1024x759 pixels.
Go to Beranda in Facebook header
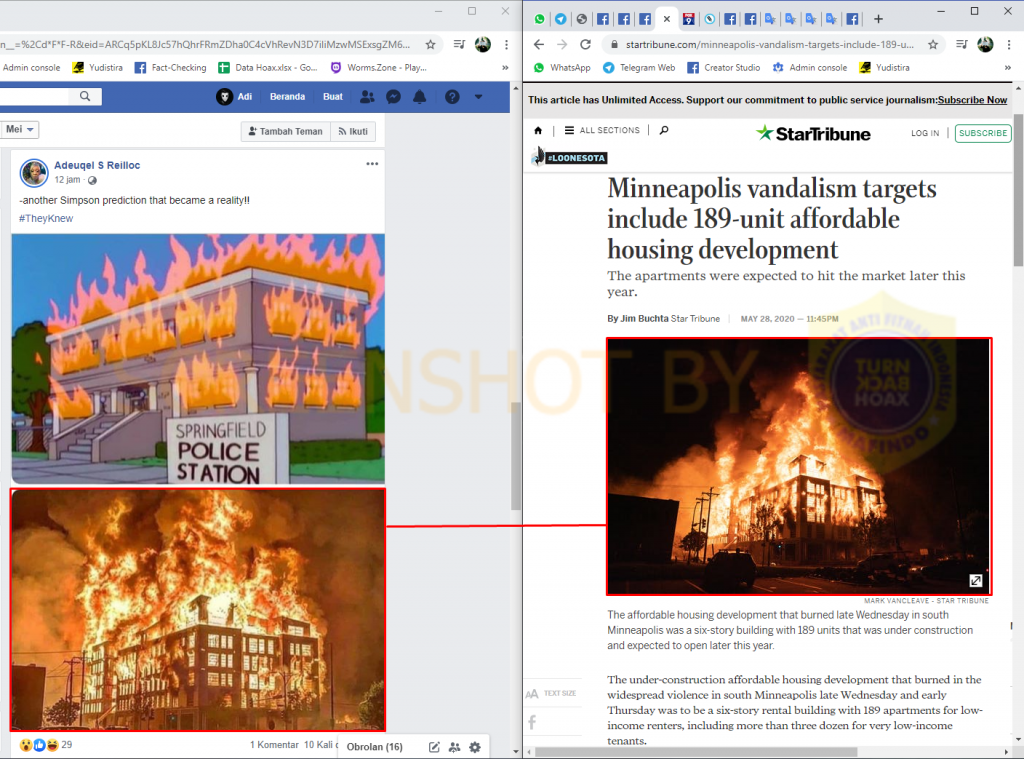coord(287,97)
